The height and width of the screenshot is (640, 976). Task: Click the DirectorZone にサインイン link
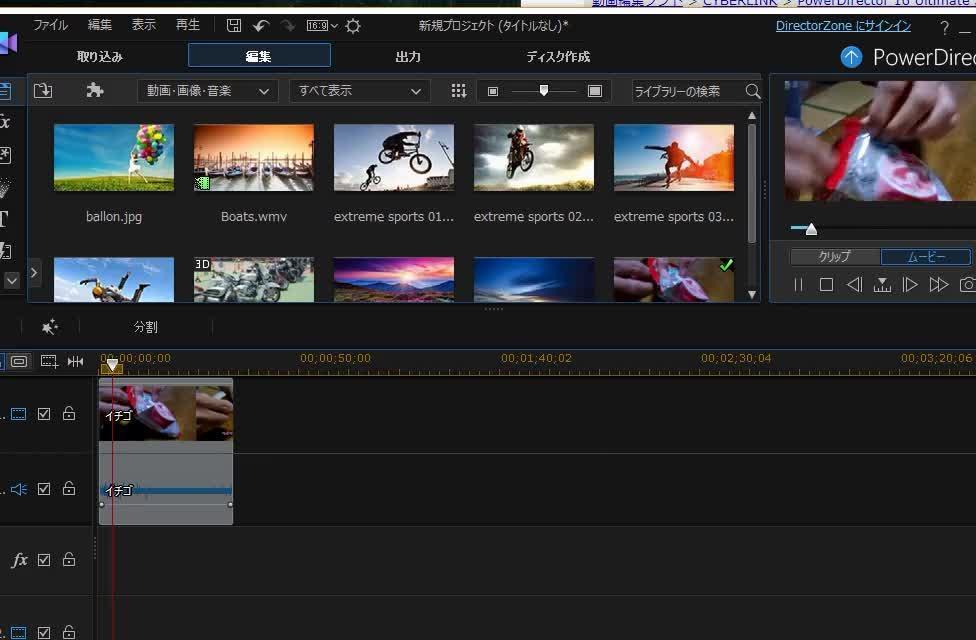click(843, 26)
